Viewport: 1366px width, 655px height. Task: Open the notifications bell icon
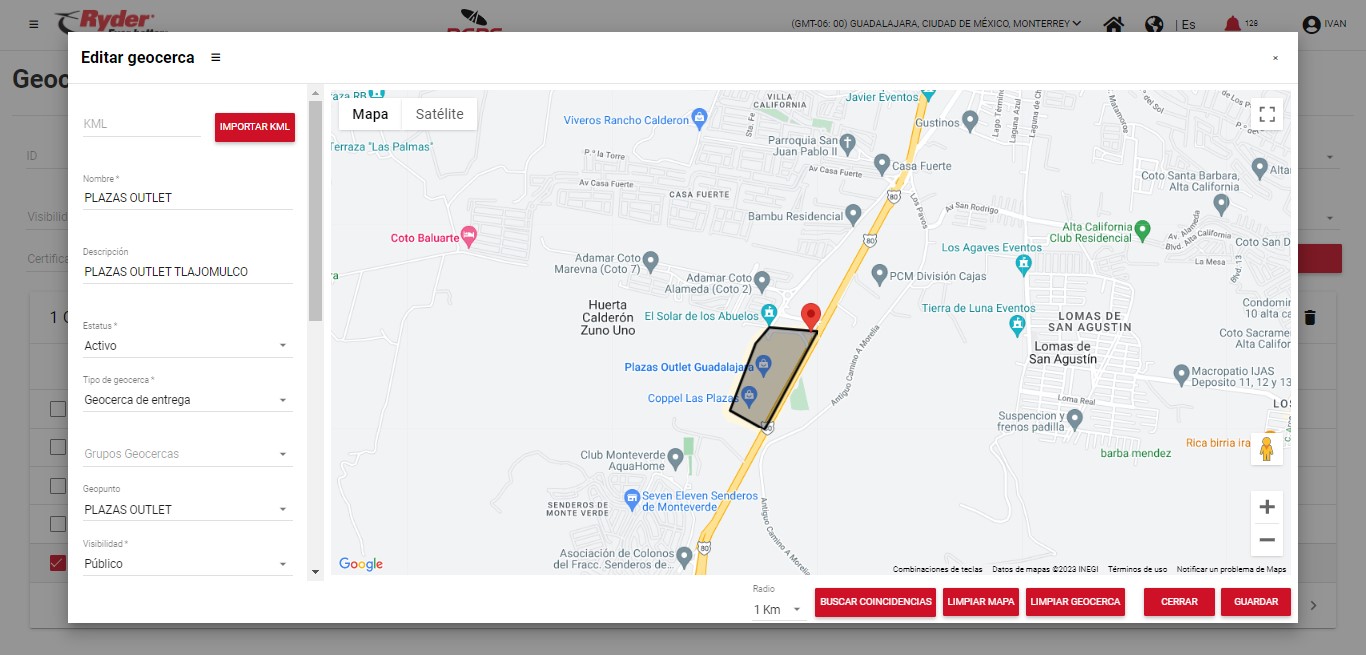point(1232,24)
